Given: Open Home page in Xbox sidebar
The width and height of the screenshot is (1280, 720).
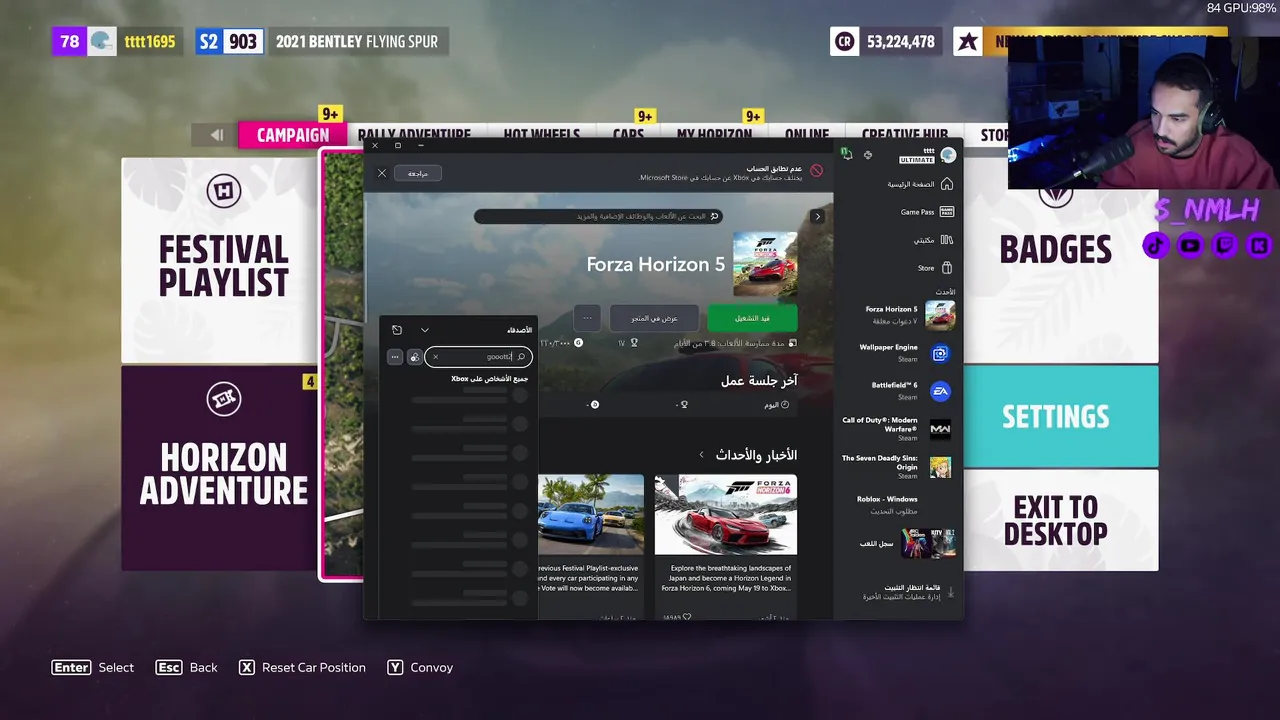Looking at the screenshot, I should (x=920, y=184).
